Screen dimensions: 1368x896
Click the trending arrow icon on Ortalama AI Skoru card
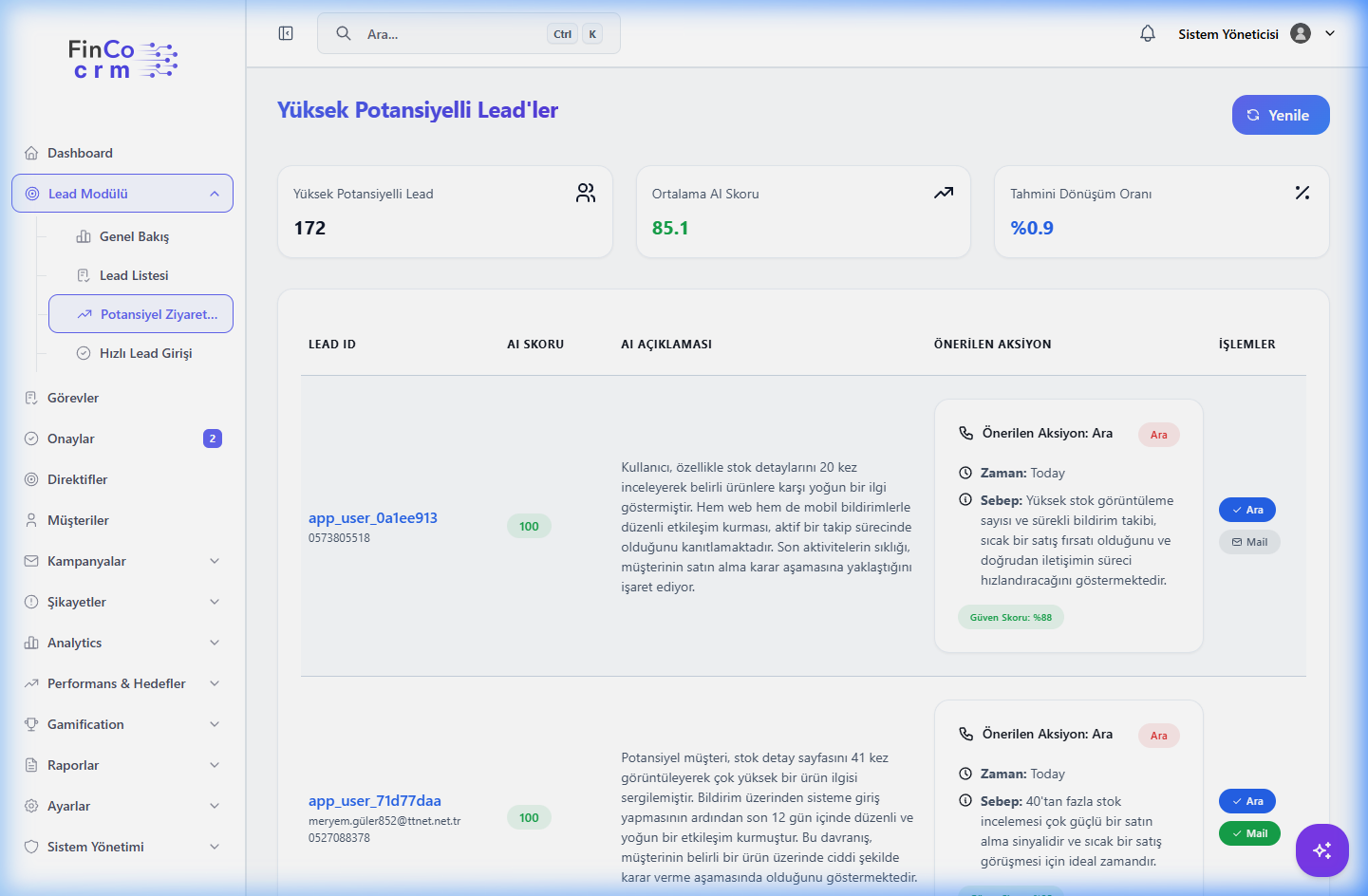tap(944, 193)
